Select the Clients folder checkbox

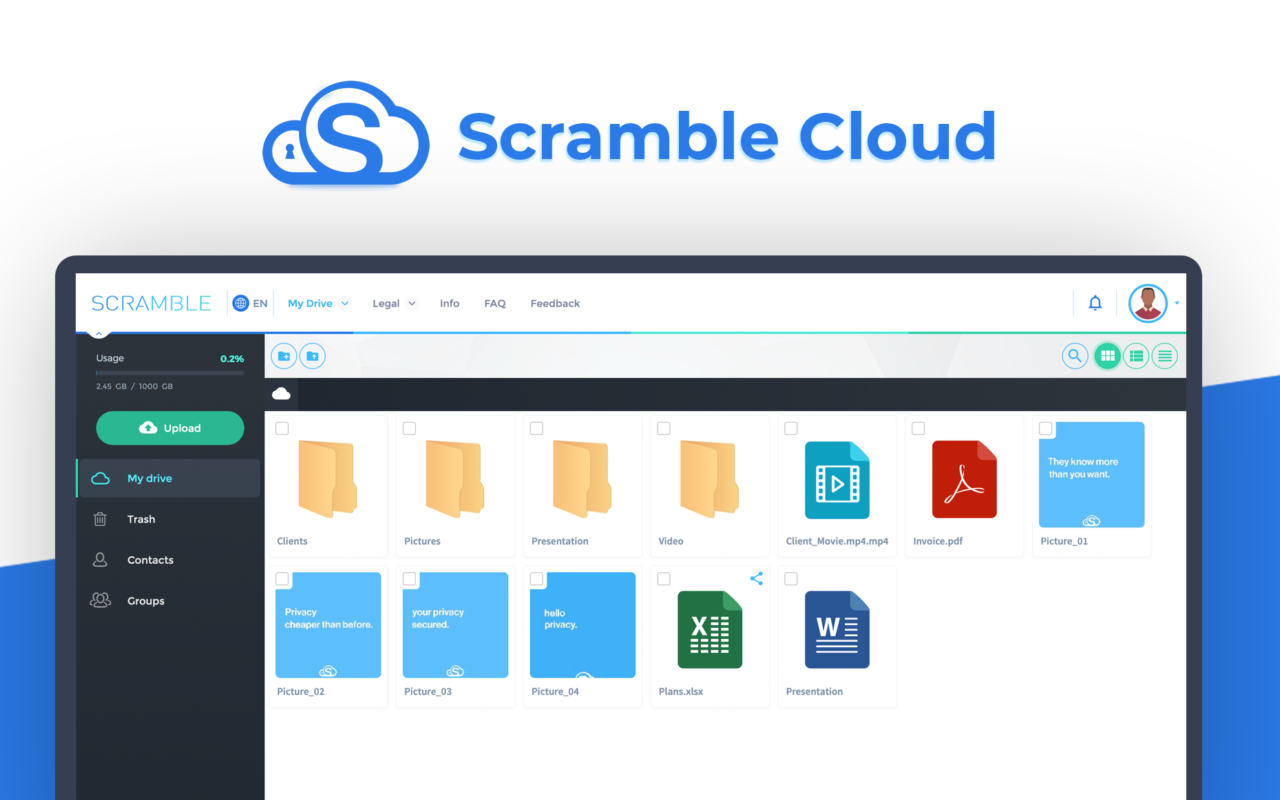click(282, 428)
